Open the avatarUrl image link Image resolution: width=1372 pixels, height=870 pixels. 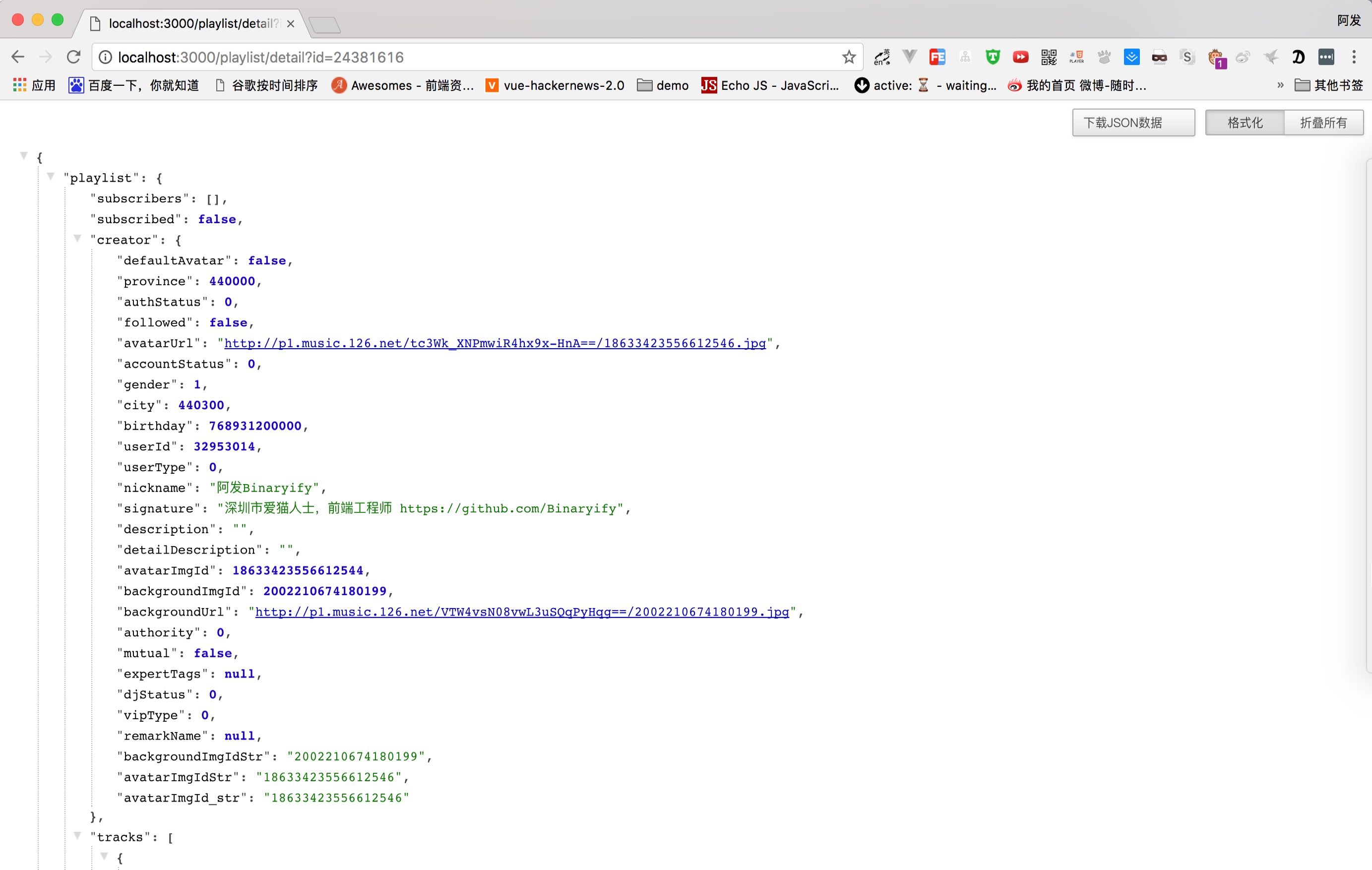click(x=495, y=343)
